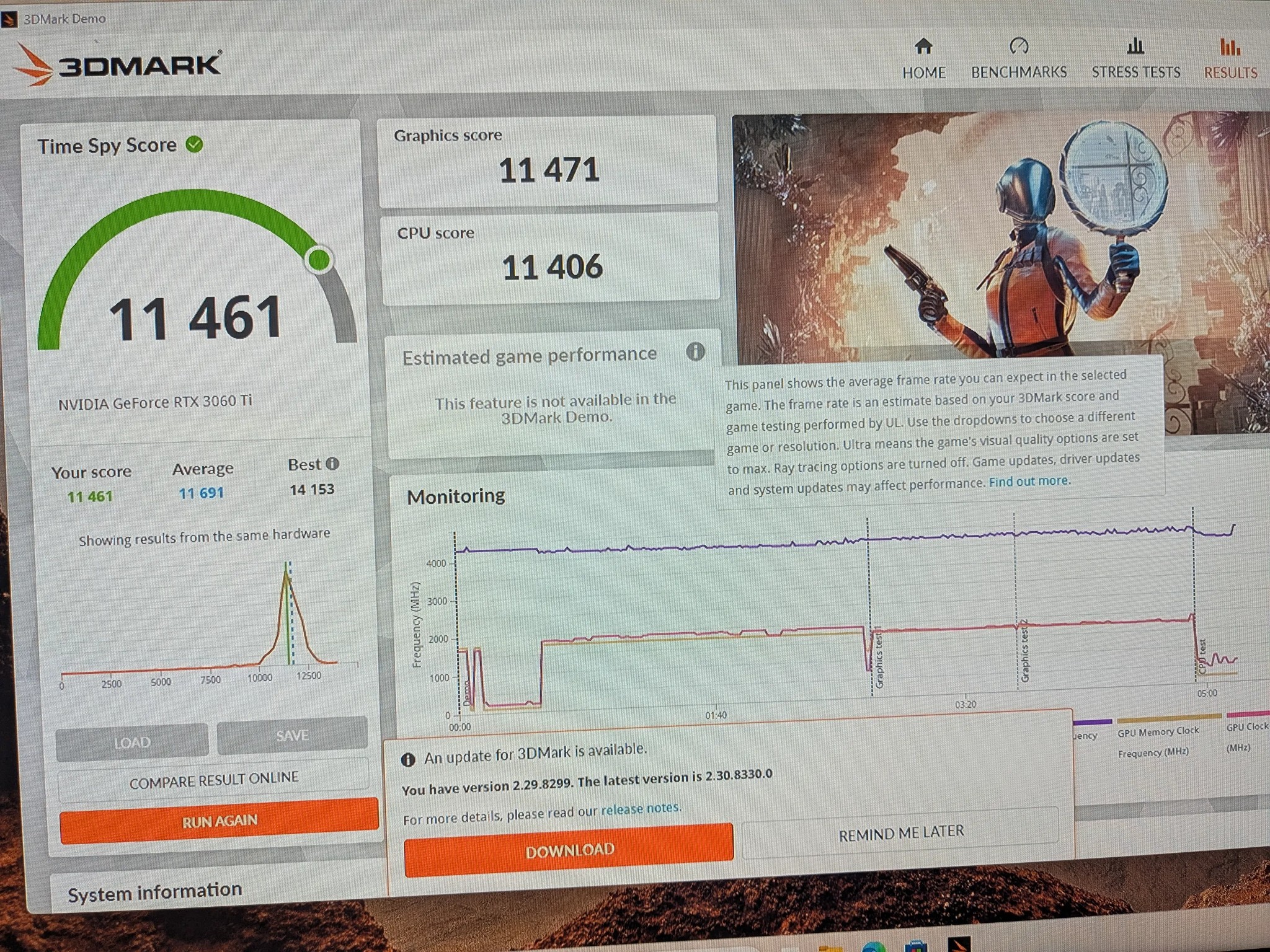Click the green 'Your score' value 11 461

[x=90, y=496]
